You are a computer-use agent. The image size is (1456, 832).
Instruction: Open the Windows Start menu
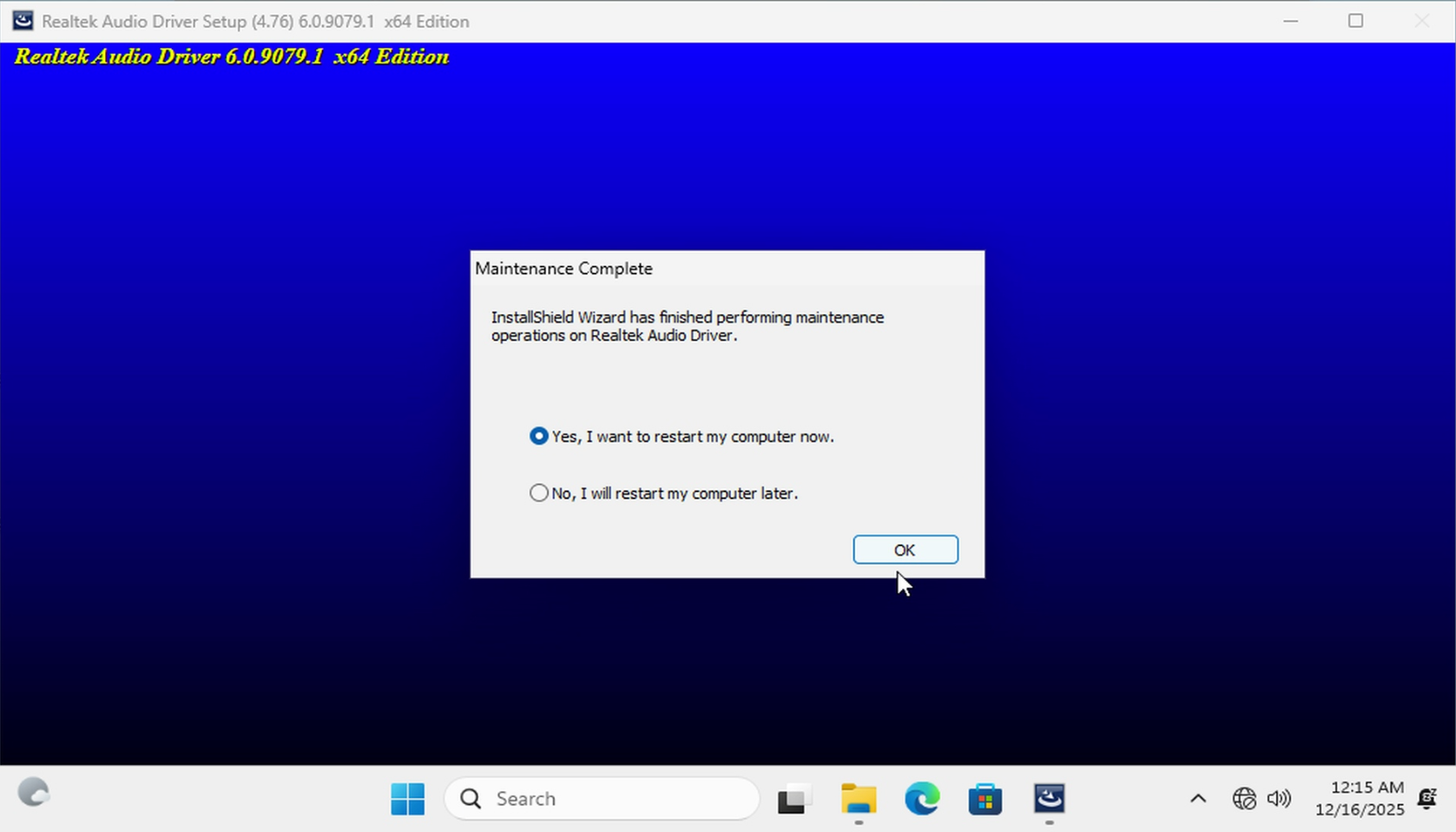click(407, 799)
